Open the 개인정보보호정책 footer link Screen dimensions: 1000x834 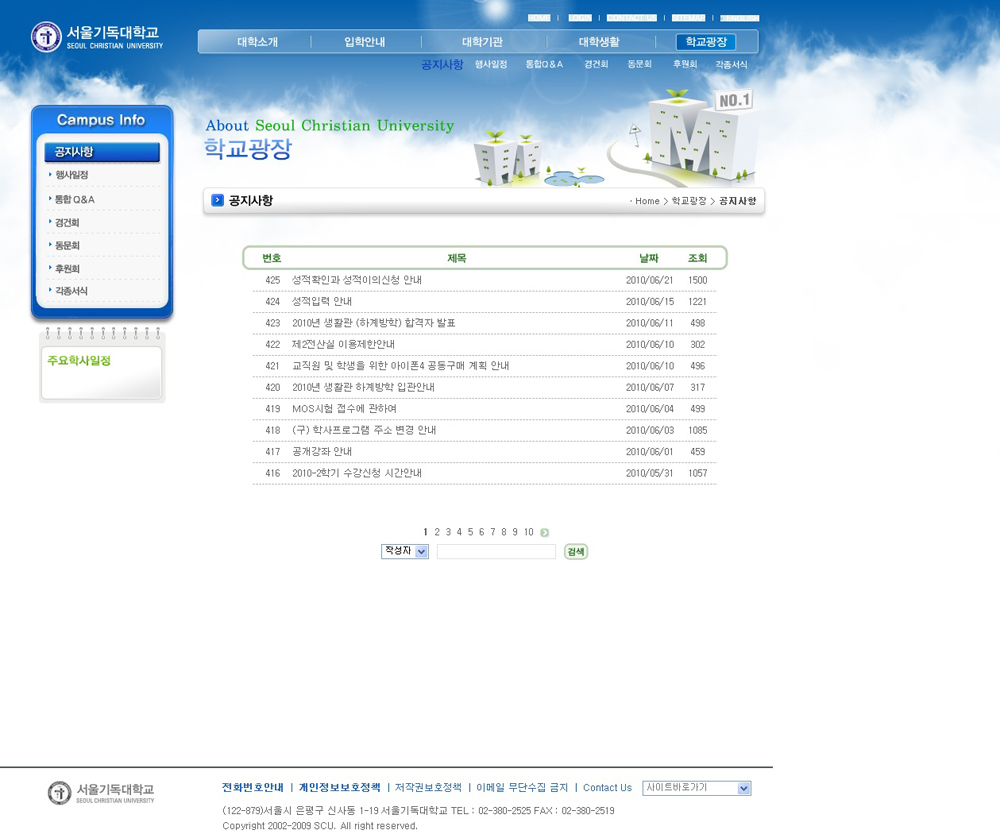point(339,788)
